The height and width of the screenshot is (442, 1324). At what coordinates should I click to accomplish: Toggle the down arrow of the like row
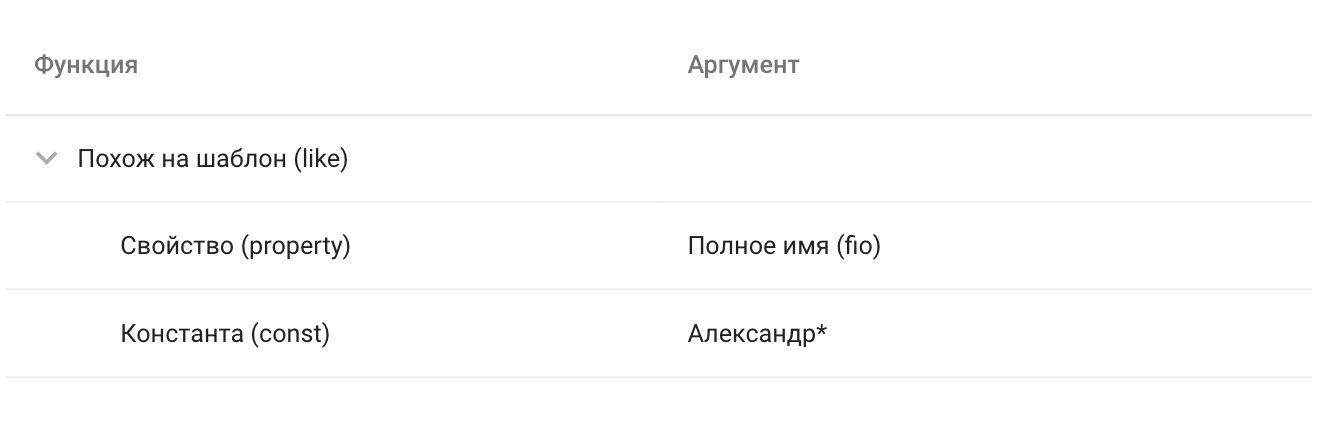pyautogui.click(x=46, y=159)
